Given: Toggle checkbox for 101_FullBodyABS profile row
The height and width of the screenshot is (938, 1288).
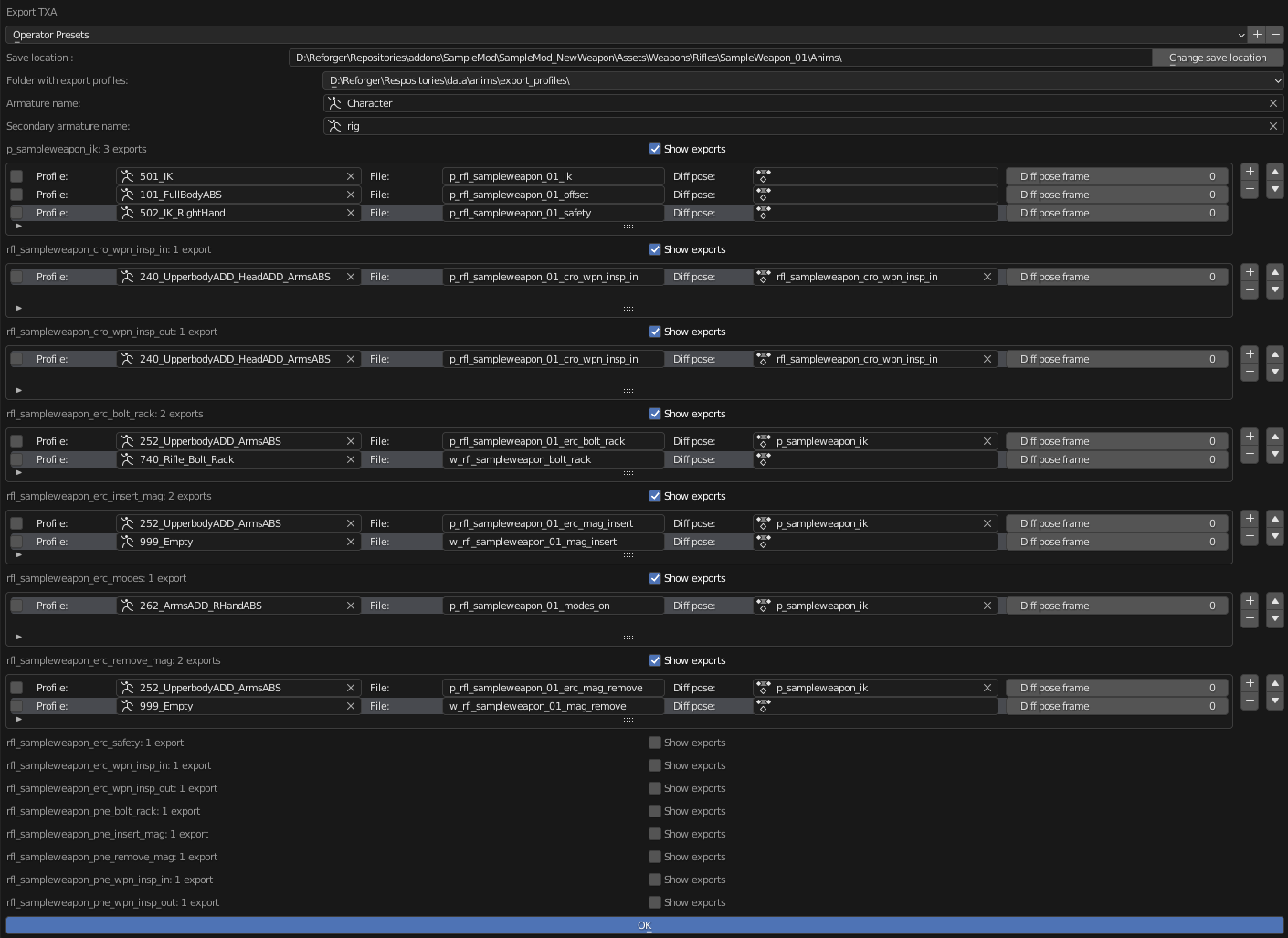Looking at the screenshot, I should (x=16, y=195).
